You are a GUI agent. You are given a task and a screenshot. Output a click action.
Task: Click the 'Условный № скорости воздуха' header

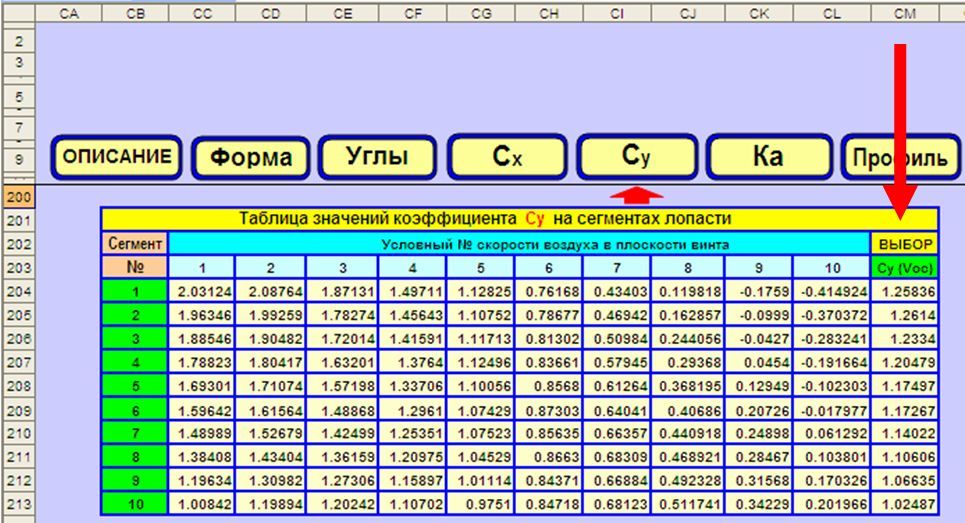pyautogui.click(x=519, y=244)
